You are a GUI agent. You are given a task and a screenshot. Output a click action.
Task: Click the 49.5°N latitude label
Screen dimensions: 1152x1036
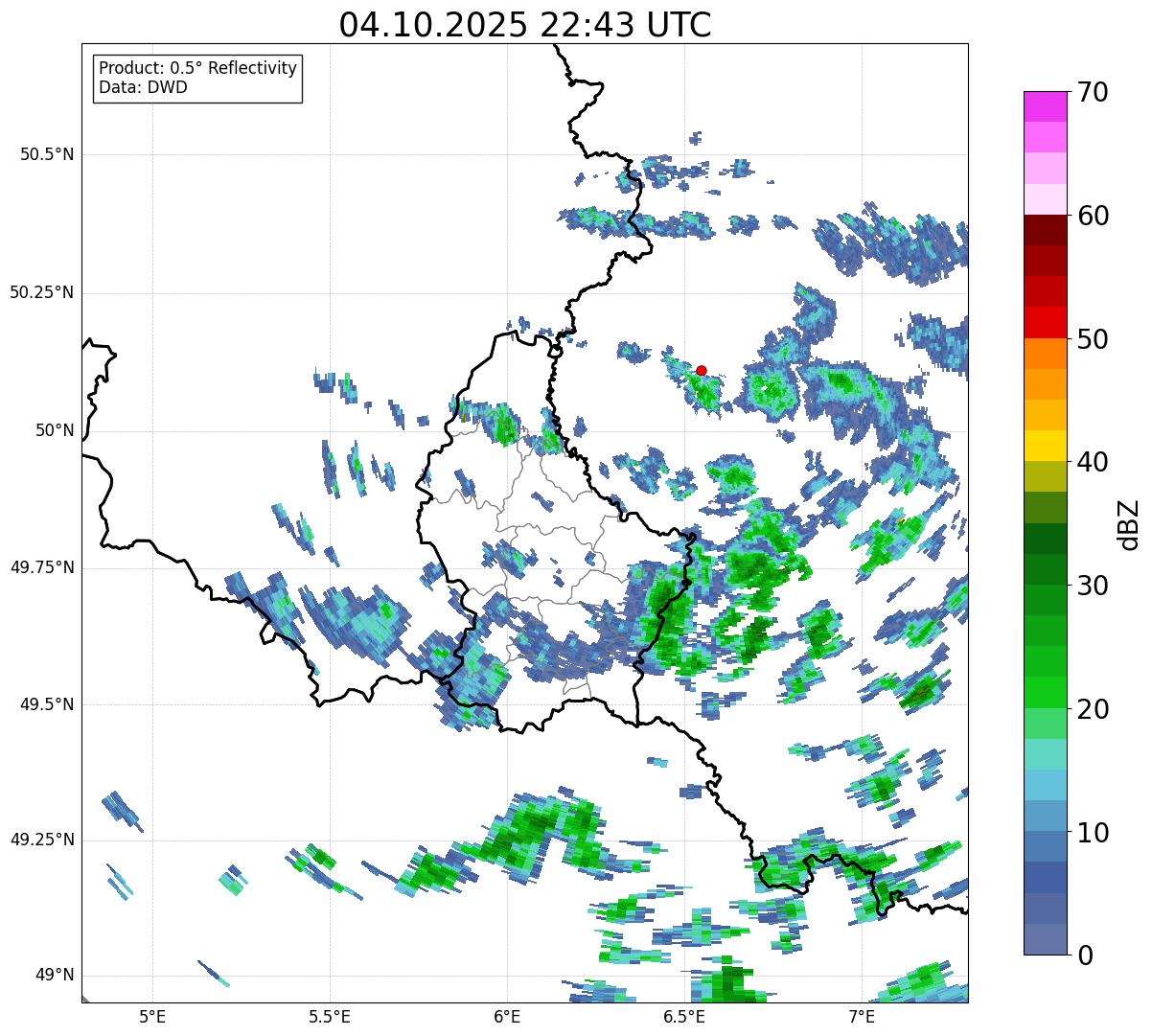click(47, 704)
